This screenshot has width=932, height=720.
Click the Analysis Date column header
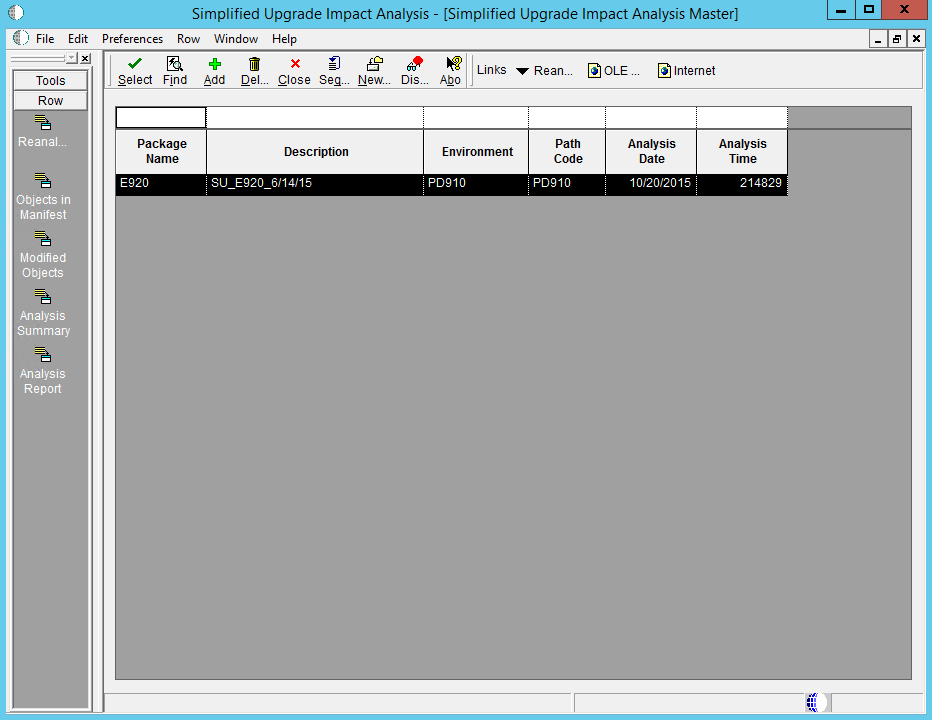click(651, 152)
